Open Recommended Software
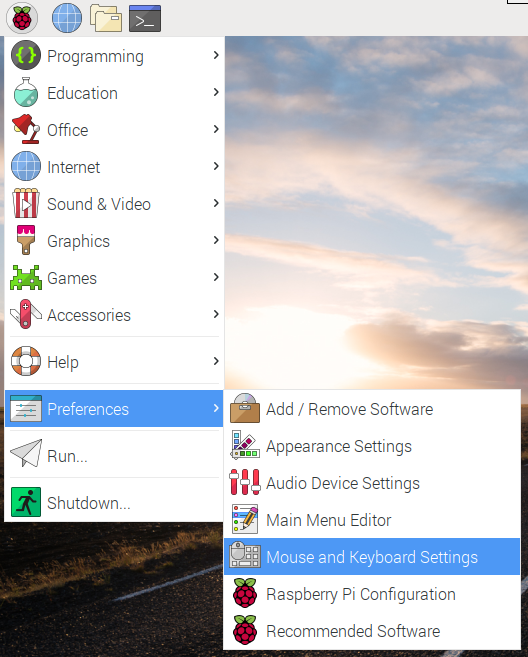This screenshot has width=528, height=657. click(x=372, y=630)
